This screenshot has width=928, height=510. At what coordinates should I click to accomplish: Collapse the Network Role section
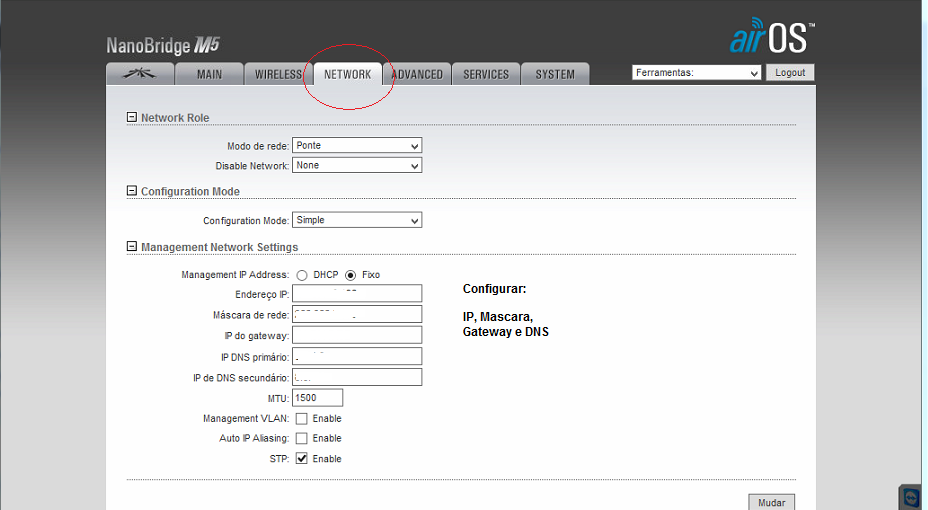pyautogui.click(x=131, y=117)
